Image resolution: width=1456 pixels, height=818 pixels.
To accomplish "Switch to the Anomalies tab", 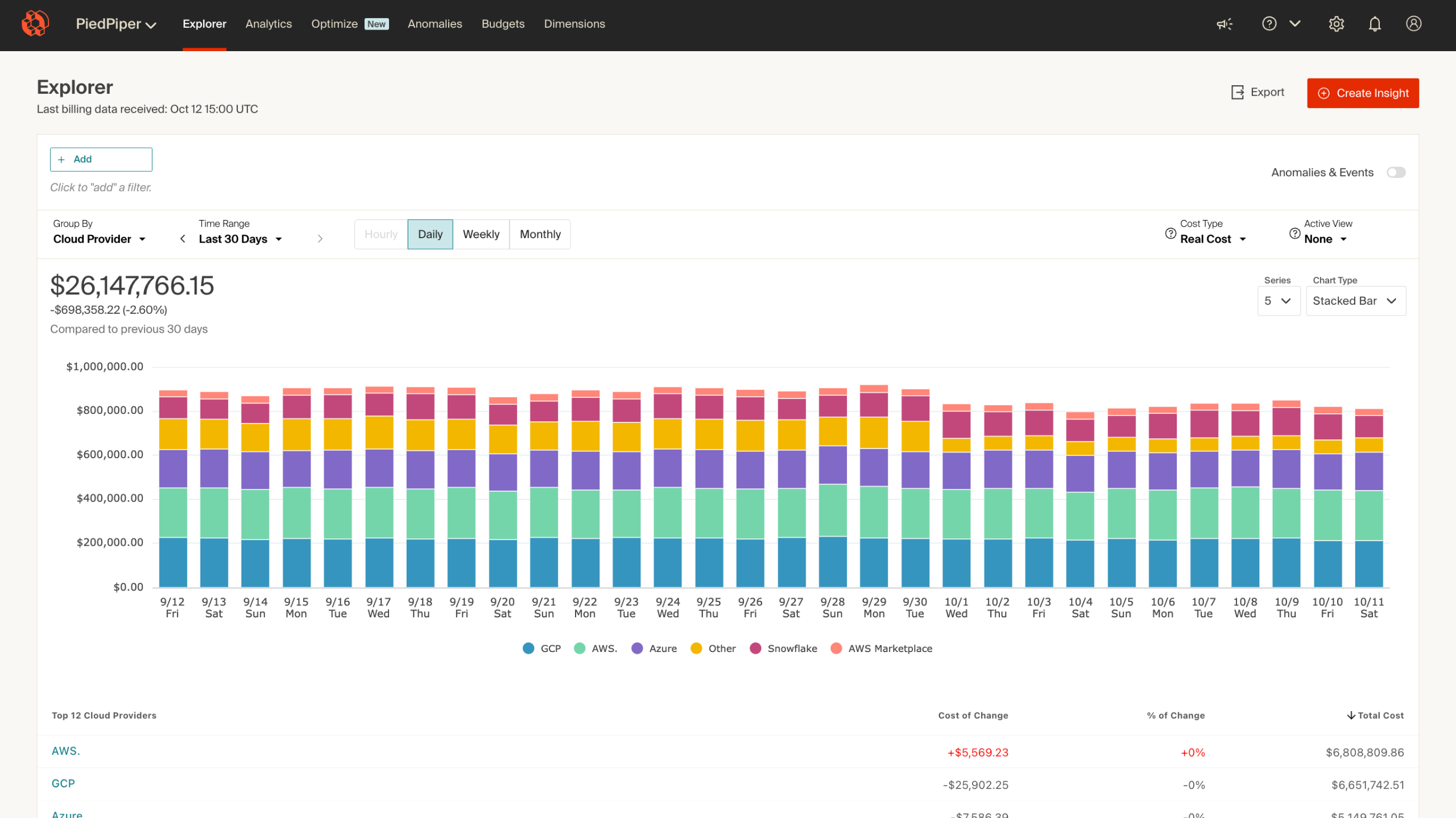I will tap(435, 24).
